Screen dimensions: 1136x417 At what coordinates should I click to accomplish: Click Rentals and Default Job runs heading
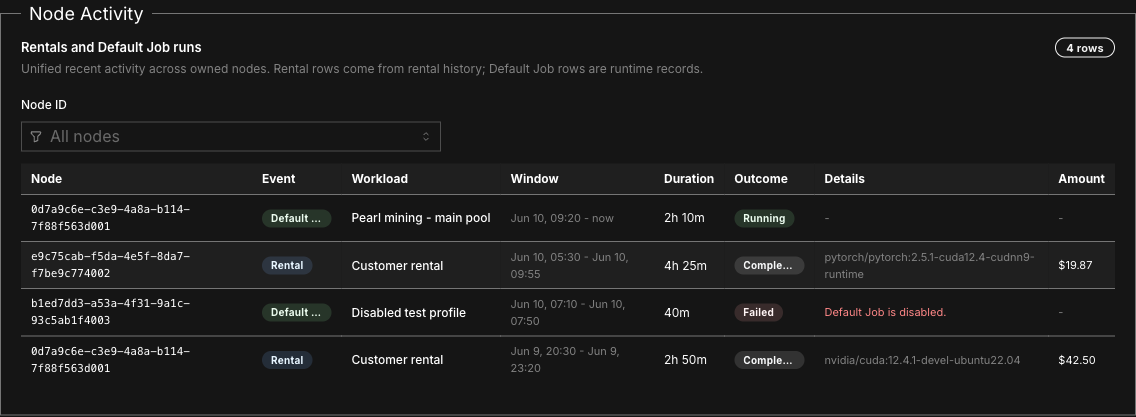112,48
